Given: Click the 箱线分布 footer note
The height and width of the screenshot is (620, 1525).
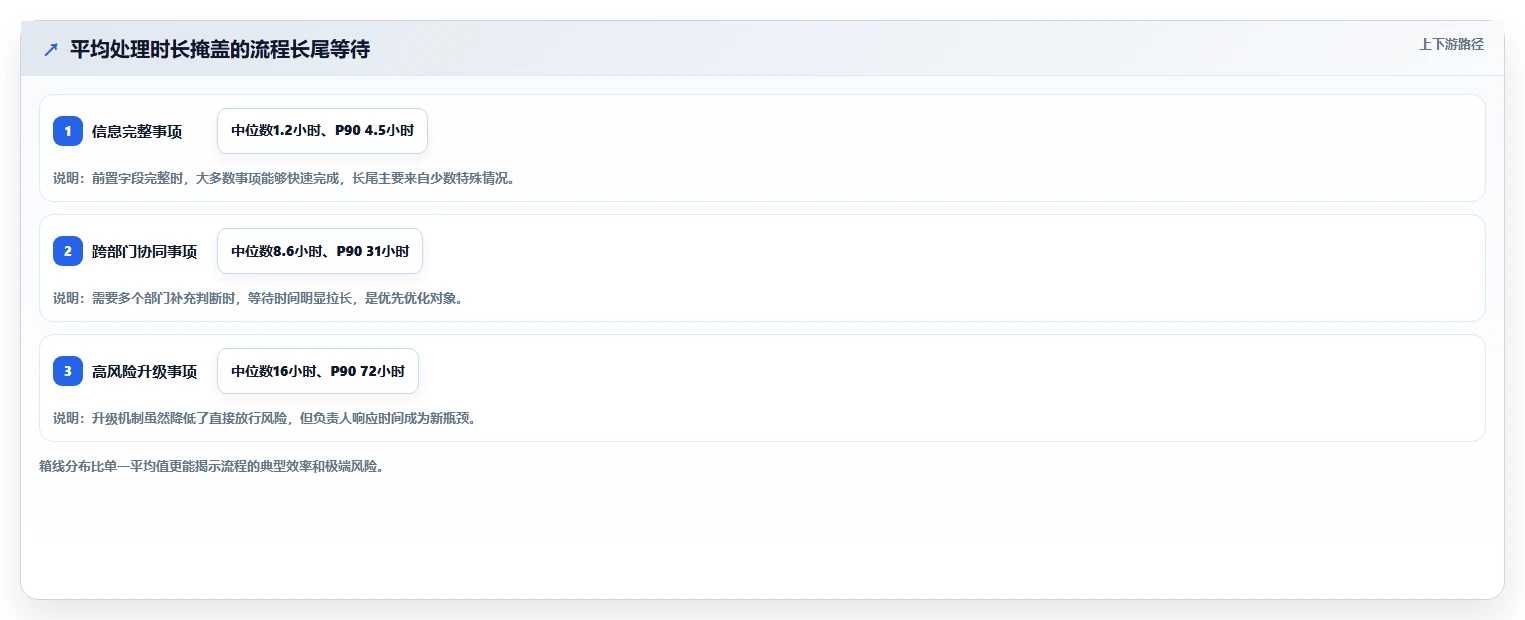Looking at the screenshot, I should (211, 467).
